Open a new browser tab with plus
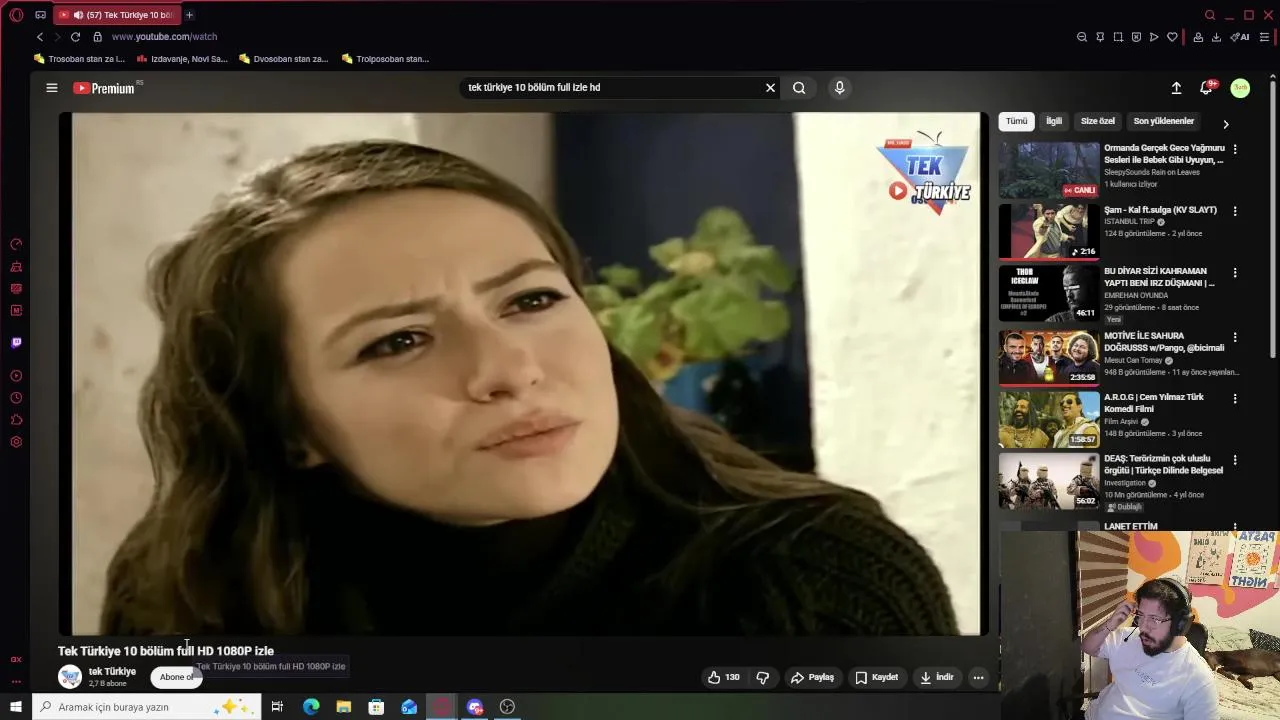Image resolution: width=1280 pixels, height=720 pixels. pos(189,15)
